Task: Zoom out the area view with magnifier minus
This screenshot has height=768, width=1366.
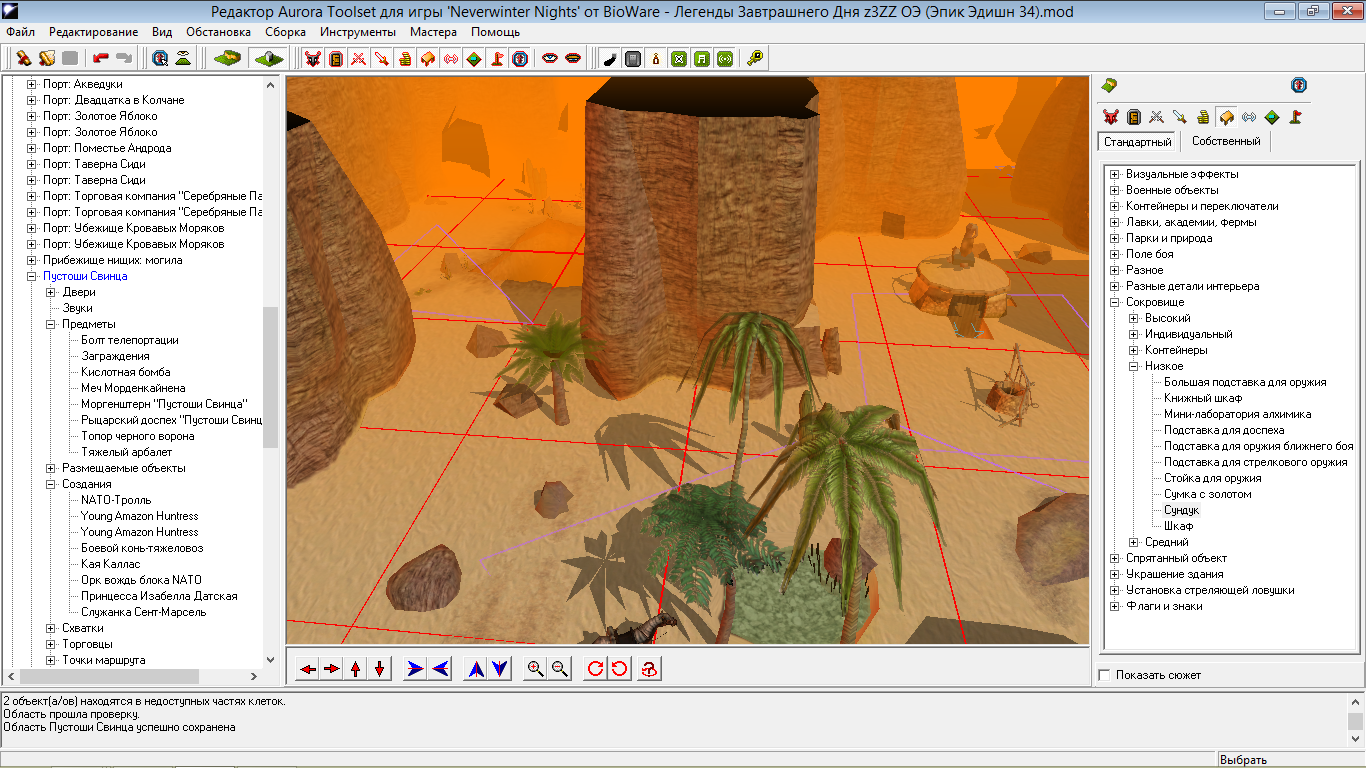Action: (x=560, y=669)
